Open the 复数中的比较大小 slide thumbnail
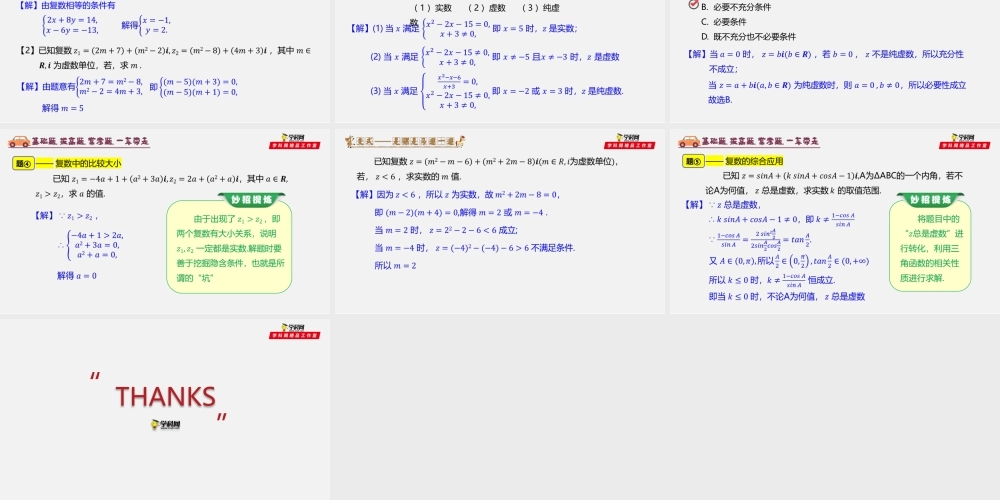The image size is (1000, 500). (165, 221)
